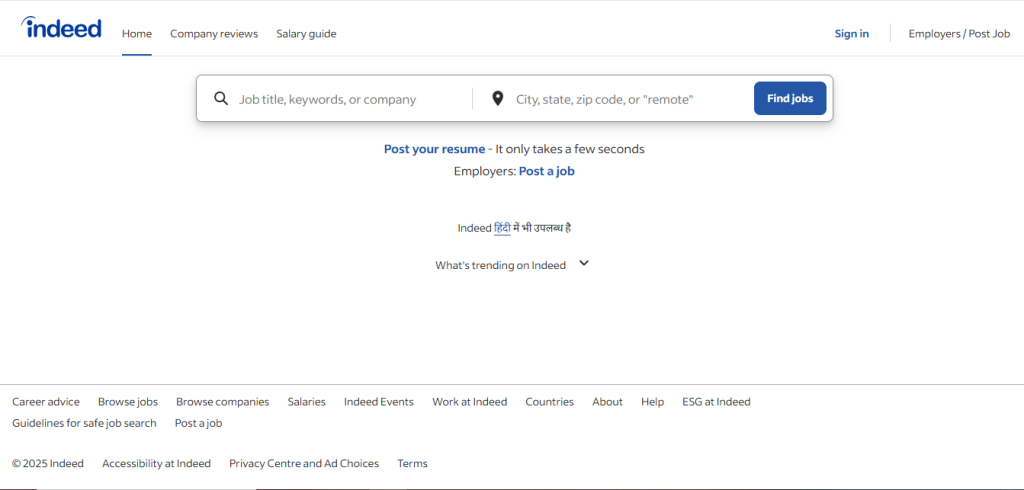This screenshot has width=1024, height=490.
Task: Click Post a job in the footer
Action: [199, 423]
